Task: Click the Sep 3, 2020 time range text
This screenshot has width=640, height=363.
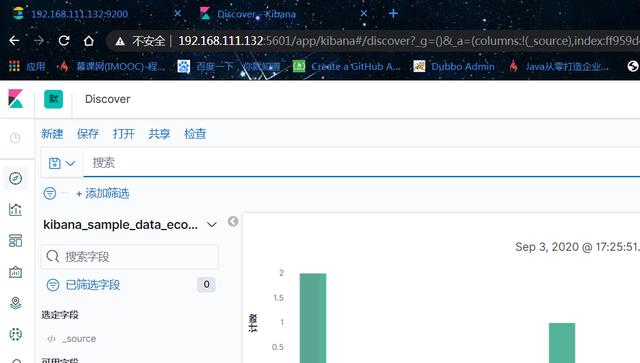Action: (578, 247)
